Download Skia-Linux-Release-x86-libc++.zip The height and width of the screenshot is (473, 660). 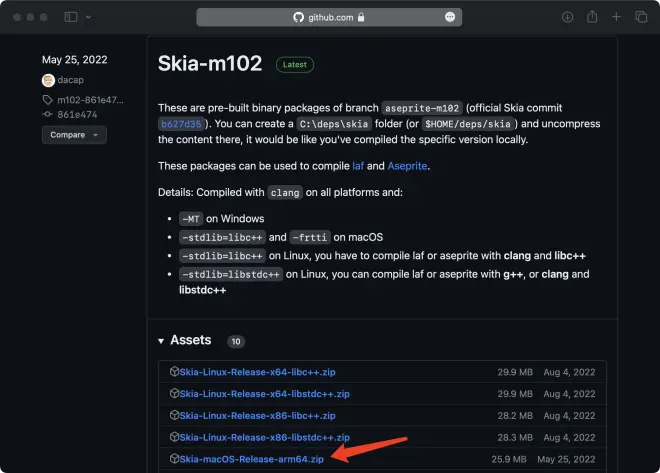[x=258, y=416]
